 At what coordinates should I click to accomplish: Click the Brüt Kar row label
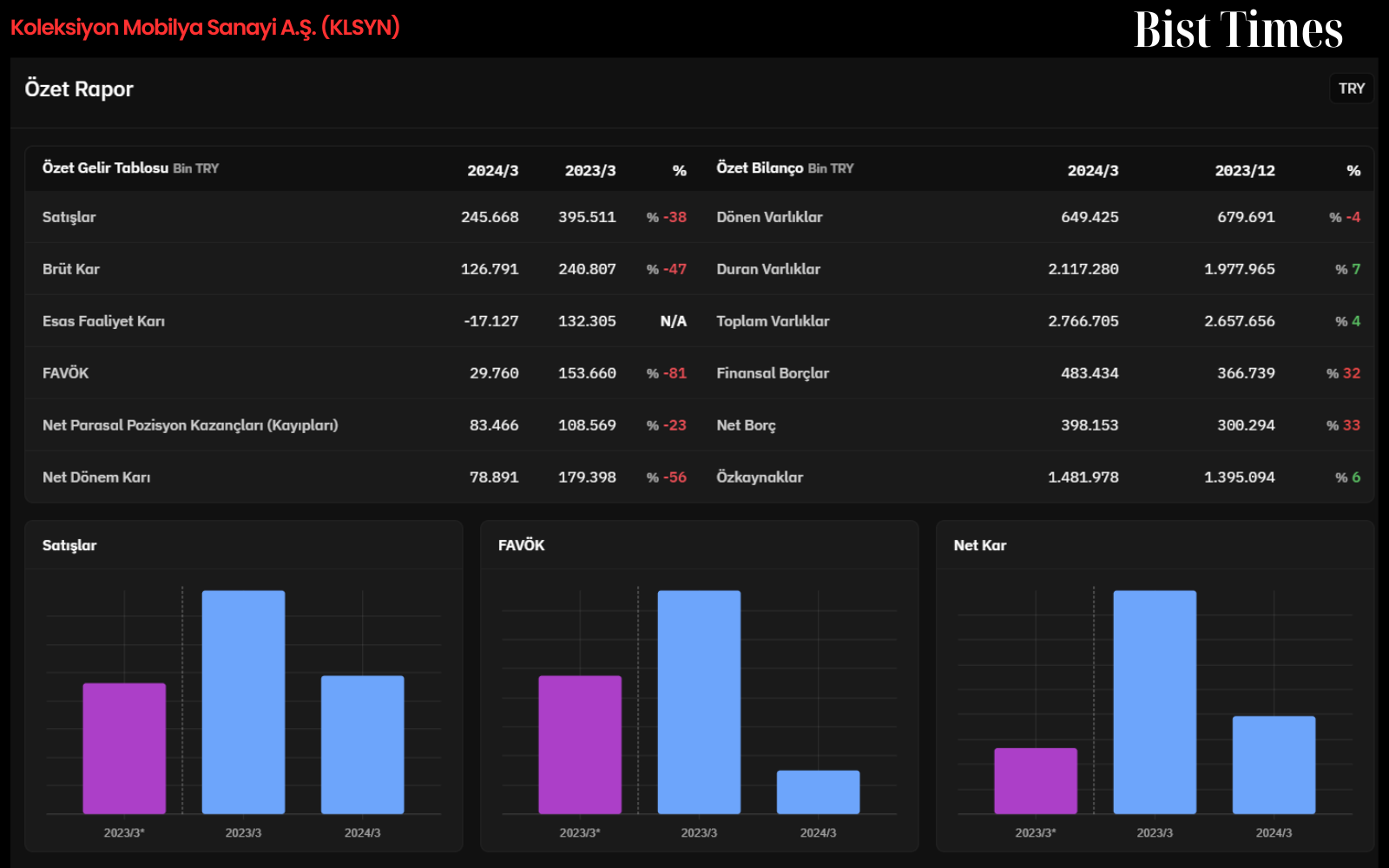click(71, 269)
